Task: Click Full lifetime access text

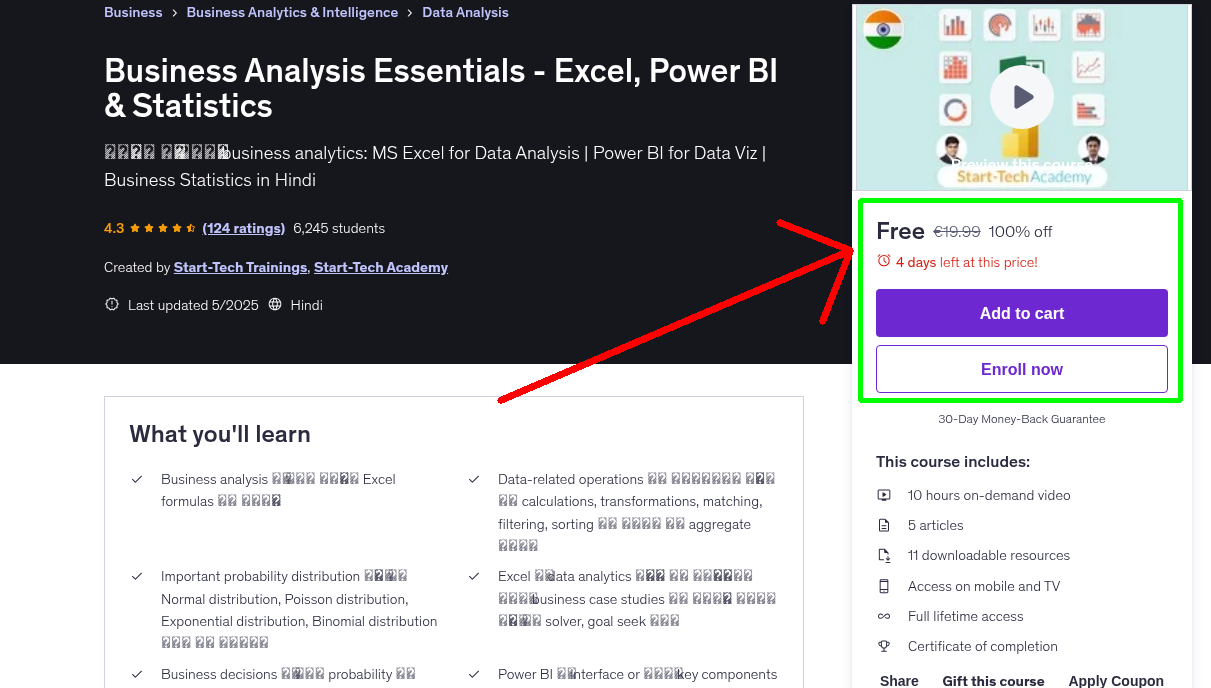Action: point(966,616)
